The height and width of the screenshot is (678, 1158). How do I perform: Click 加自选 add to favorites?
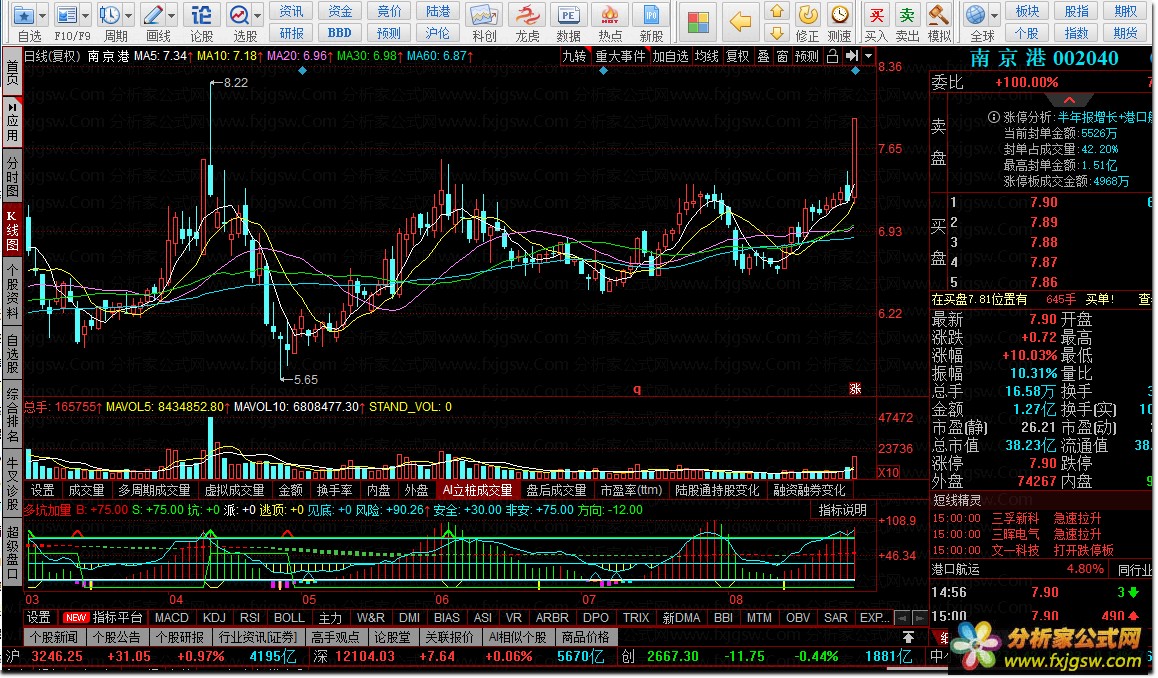click(x=671, y=56)
